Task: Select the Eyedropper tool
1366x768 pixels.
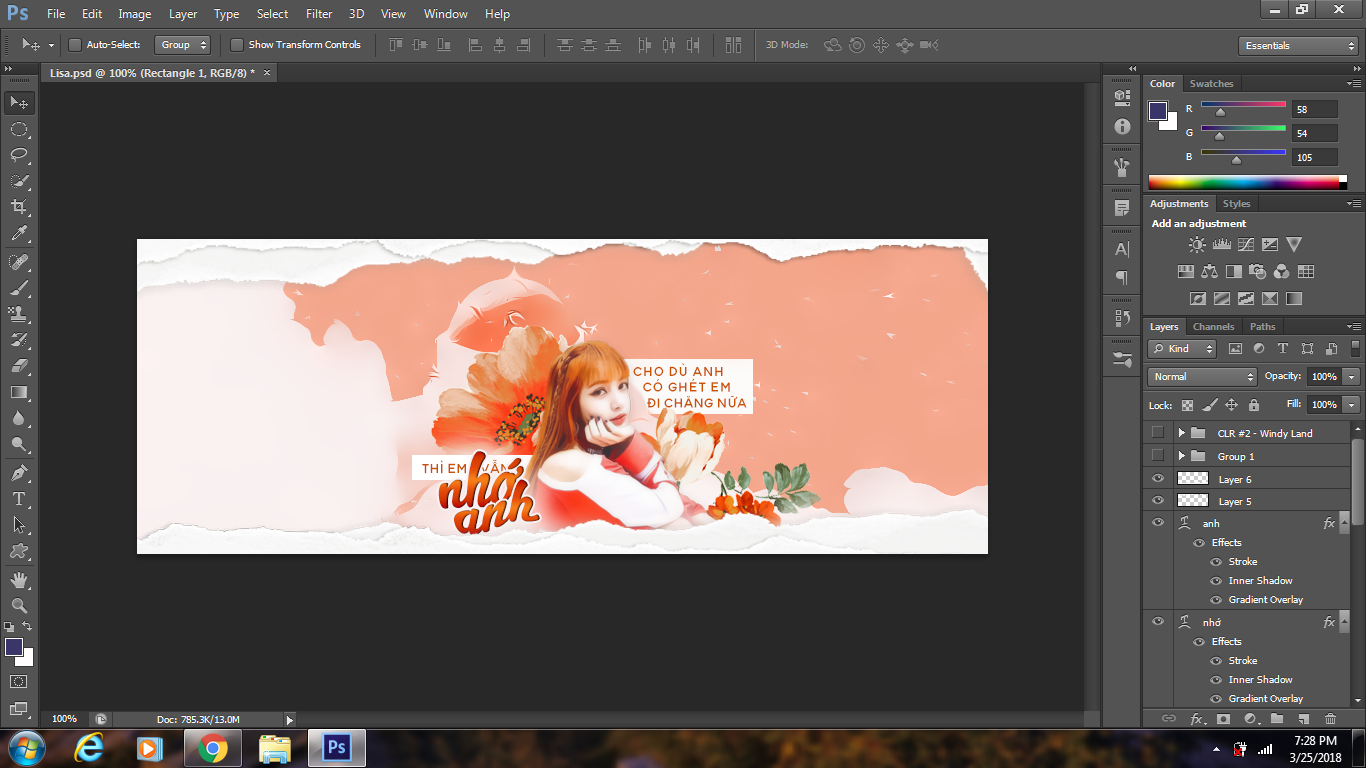Action: [19, 234]
